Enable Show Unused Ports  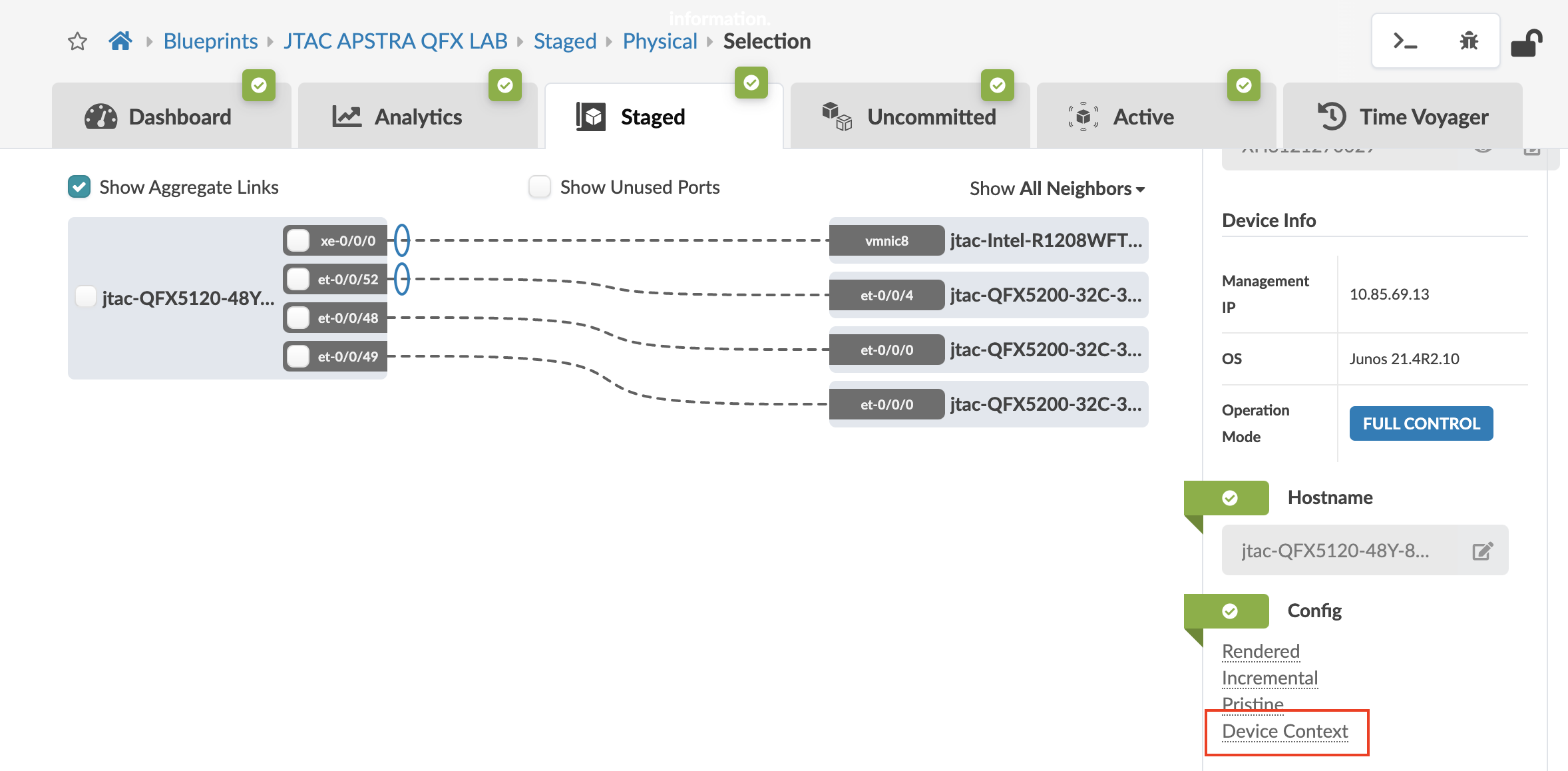click(539, 186)
